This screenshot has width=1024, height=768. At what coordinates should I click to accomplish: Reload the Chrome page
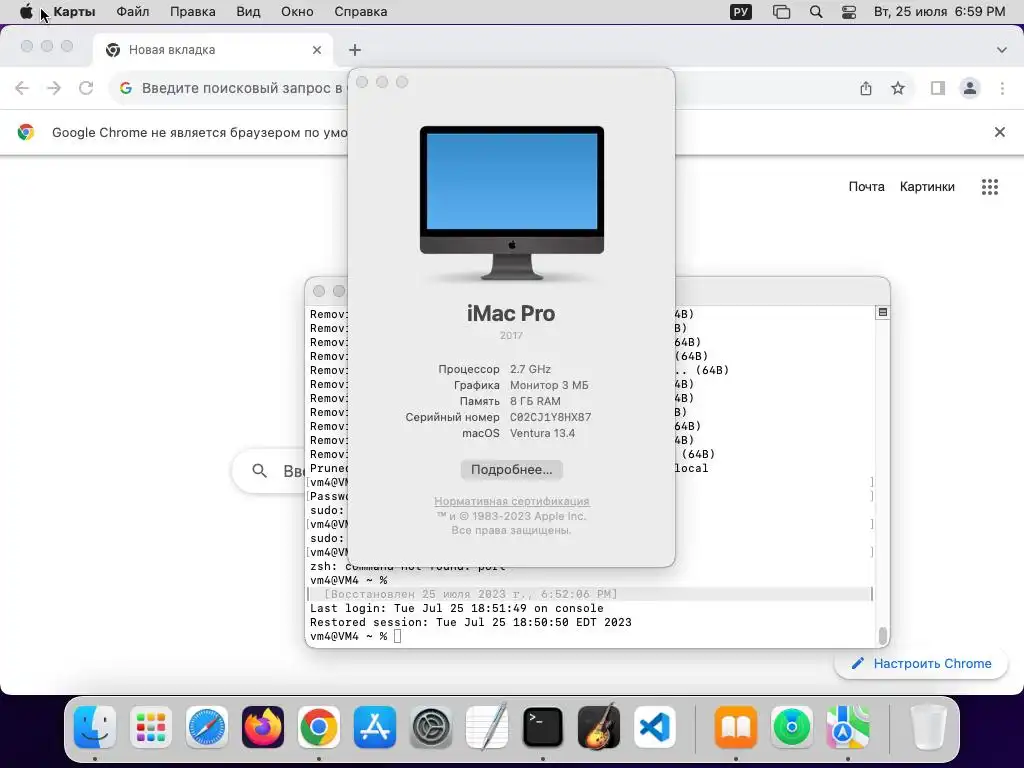coord(86,88)
